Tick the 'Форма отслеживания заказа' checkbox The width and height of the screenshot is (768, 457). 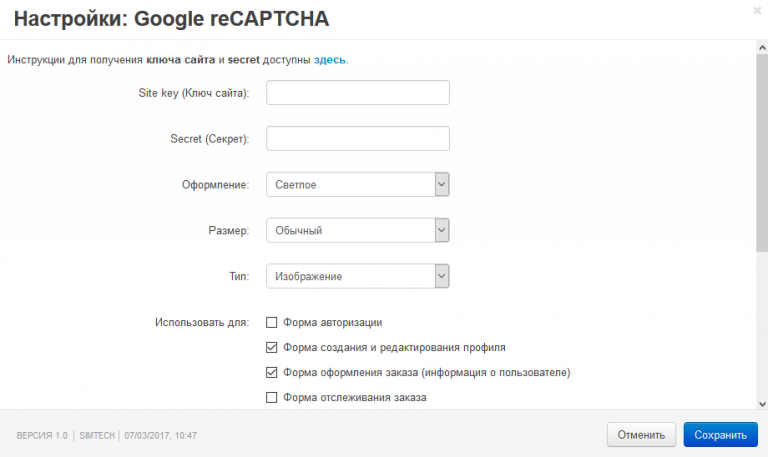pyautogui.click(x=271, y=398)
